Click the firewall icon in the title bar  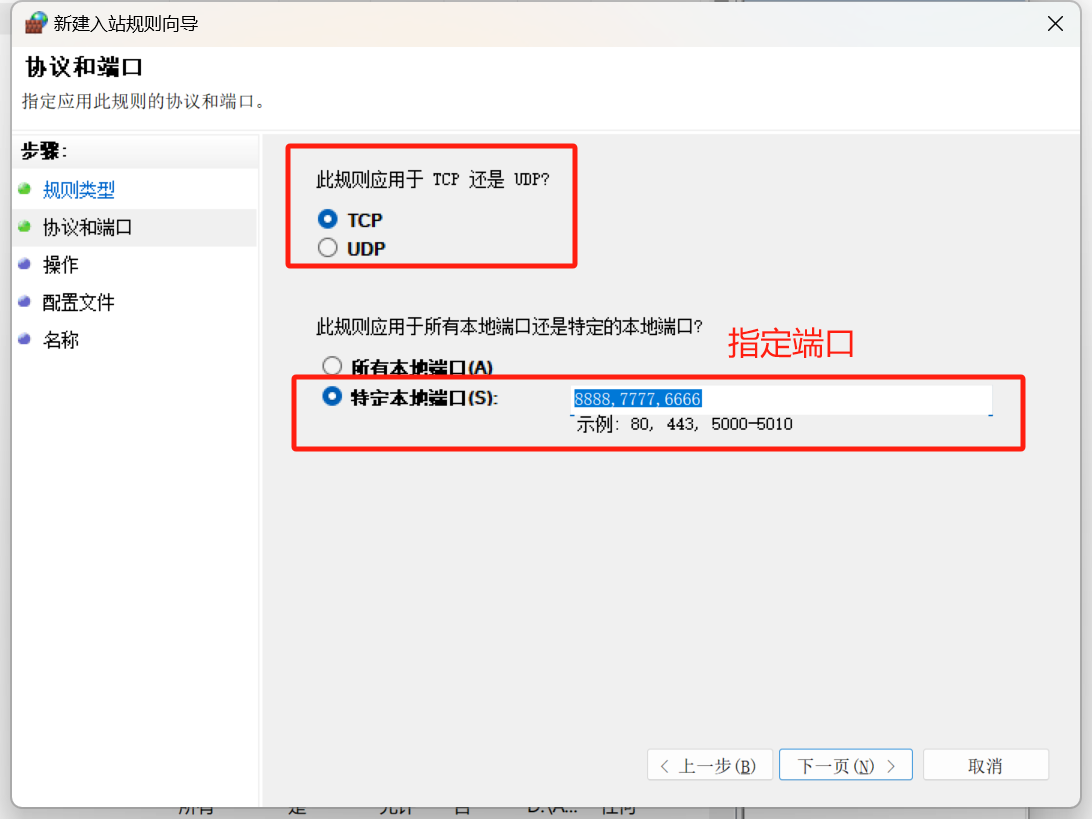(34, 22)
